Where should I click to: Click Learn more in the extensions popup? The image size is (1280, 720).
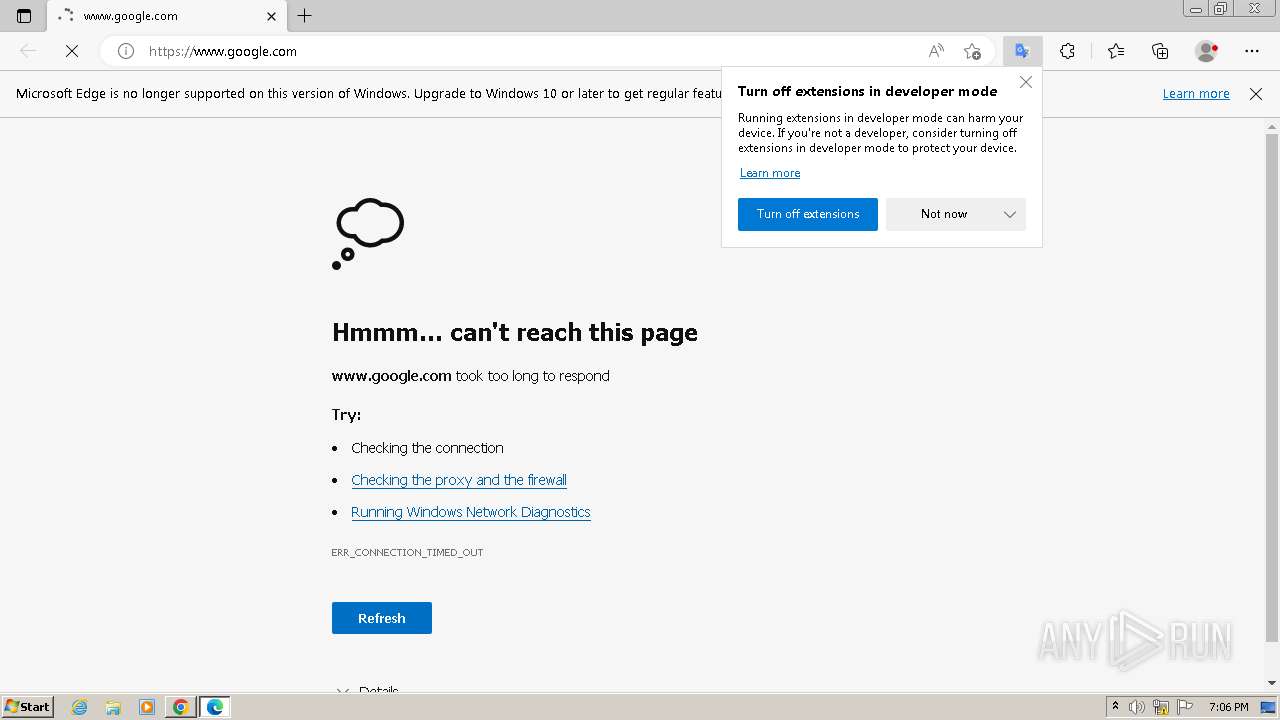coord(770,173)
